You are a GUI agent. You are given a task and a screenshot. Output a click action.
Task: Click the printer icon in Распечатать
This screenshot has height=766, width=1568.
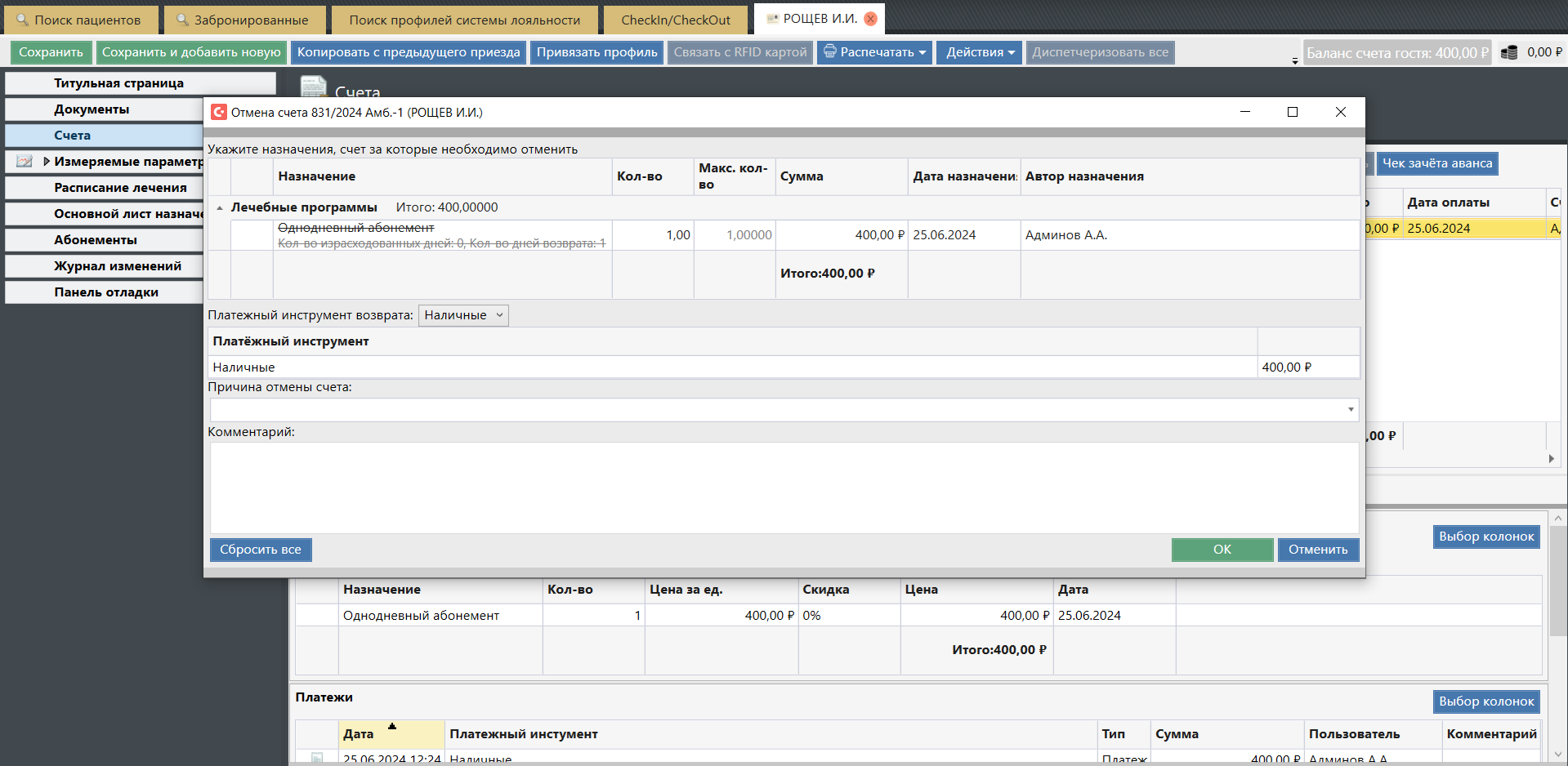pyautogui.click(x=829, y=51)
